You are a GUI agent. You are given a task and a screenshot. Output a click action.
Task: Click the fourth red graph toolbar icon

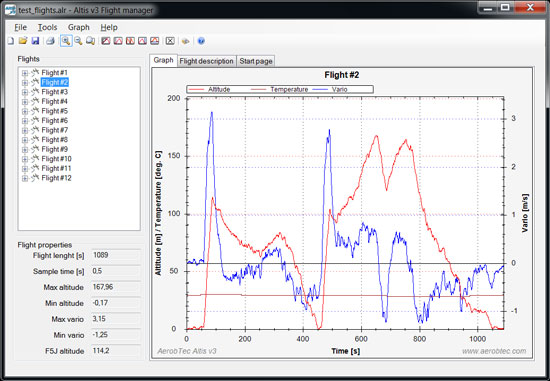(142, 41)
